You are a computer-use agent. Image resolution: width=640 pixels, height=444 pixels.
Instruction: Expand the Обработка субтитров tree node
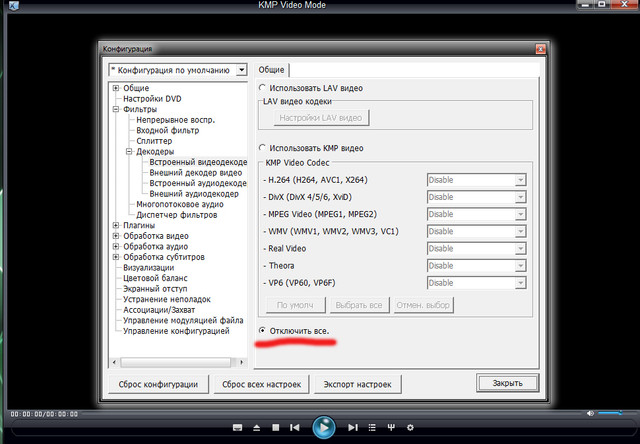pos(116,257)
